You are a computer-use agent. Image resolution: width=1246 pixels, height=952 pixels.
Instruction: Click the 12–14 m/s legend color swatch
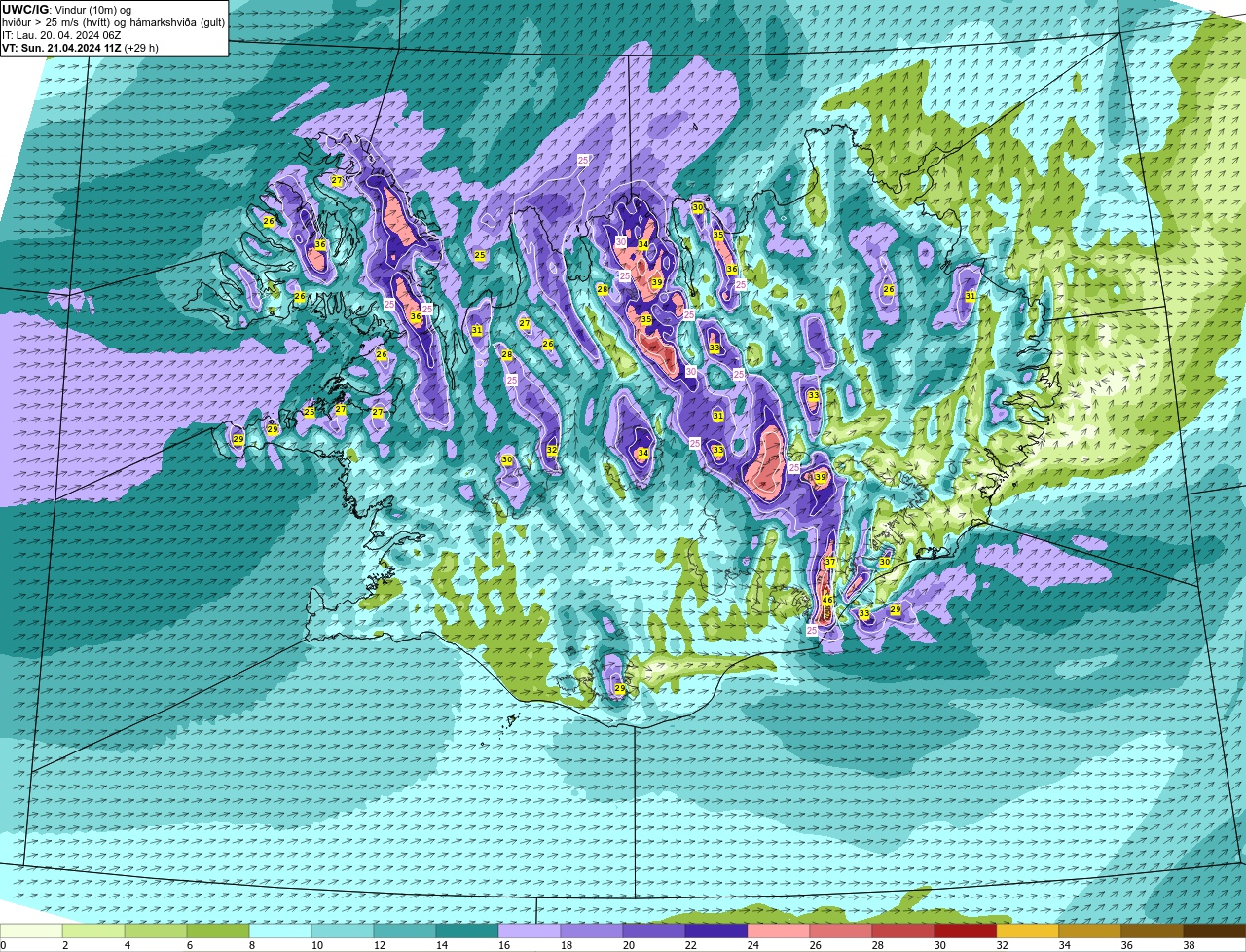point(405,931)
